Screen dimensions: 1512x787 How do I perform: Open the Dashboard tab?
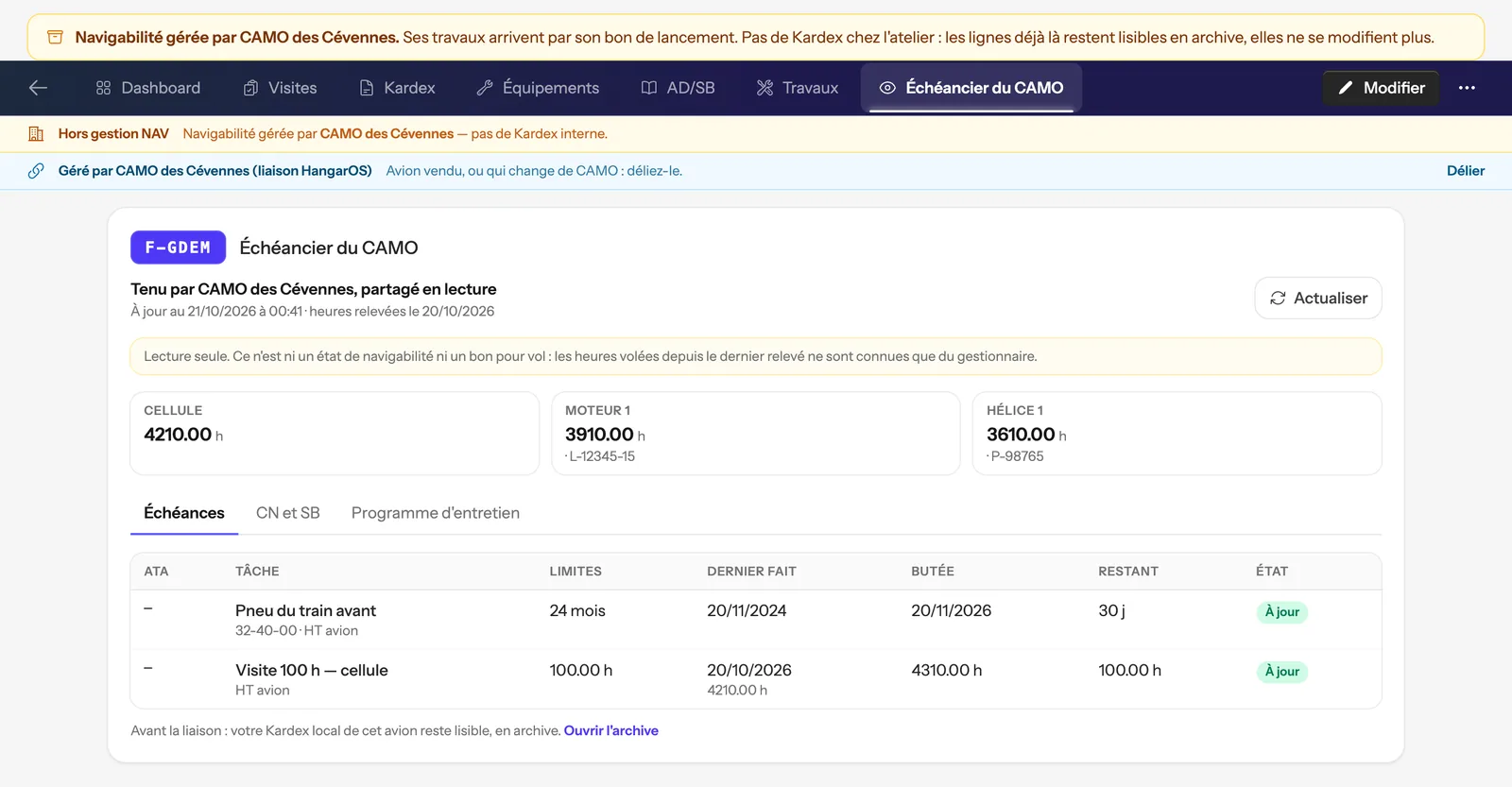tap(148, 88)
